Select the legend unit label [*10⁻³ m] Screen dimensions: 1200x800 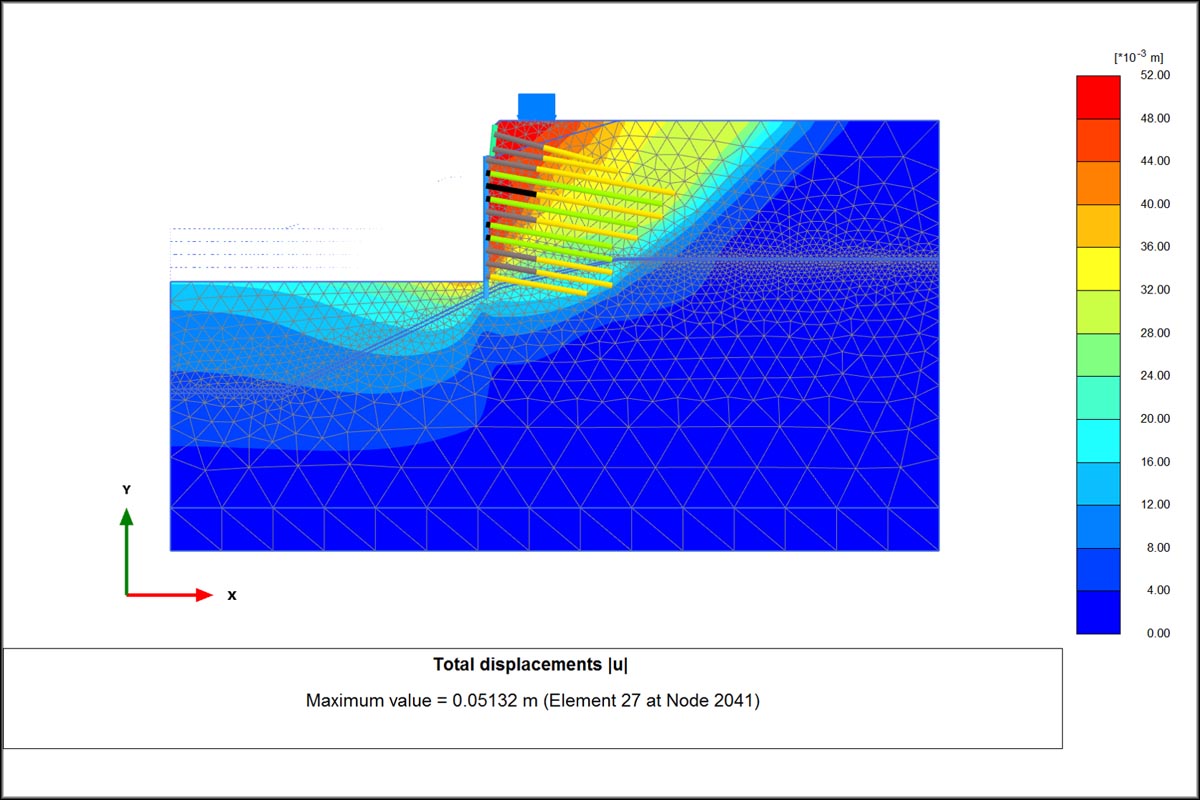pyautogui.click(x=1138, y=58)
